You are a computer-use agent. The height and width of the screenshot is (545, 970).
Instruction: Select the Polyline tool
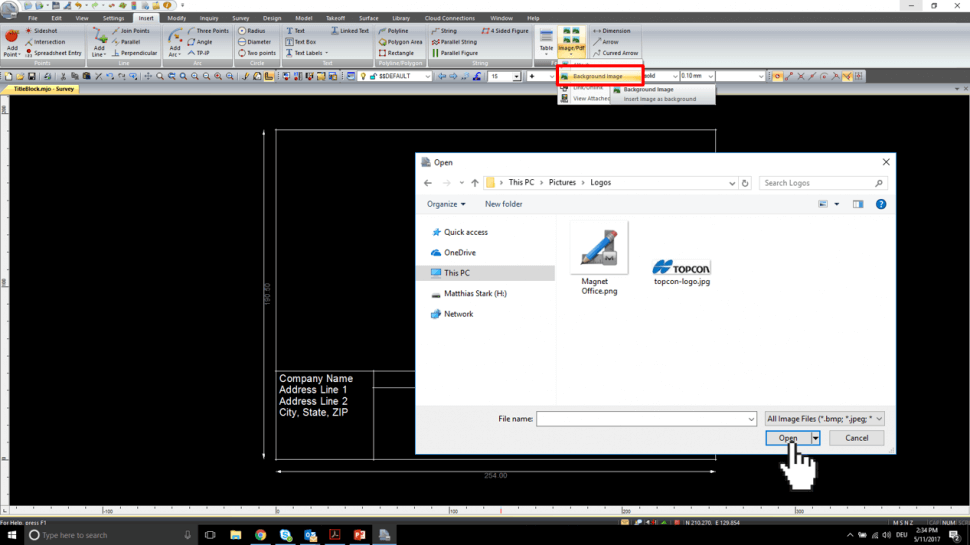pyautogui.click(x=394, y=31)
